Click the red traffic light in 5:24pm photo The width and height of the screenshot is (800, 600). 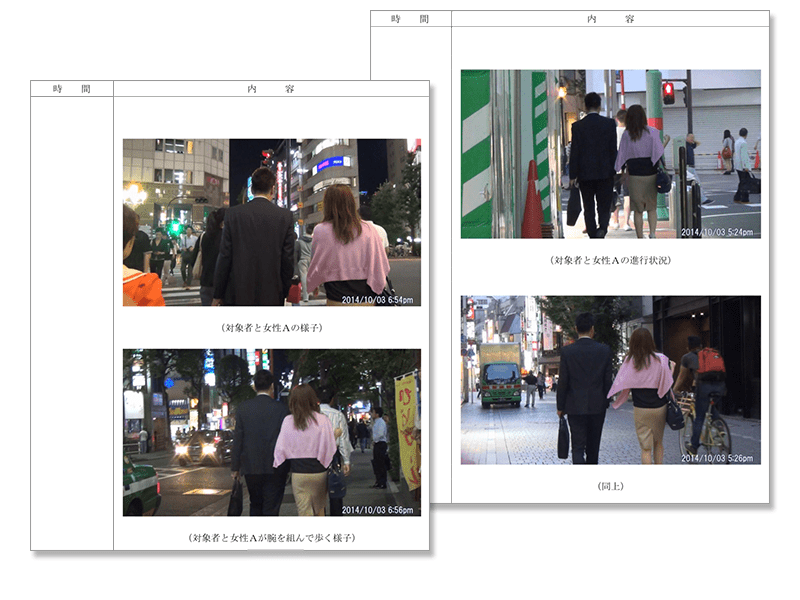pyautogui.click(x=668, y=93)
